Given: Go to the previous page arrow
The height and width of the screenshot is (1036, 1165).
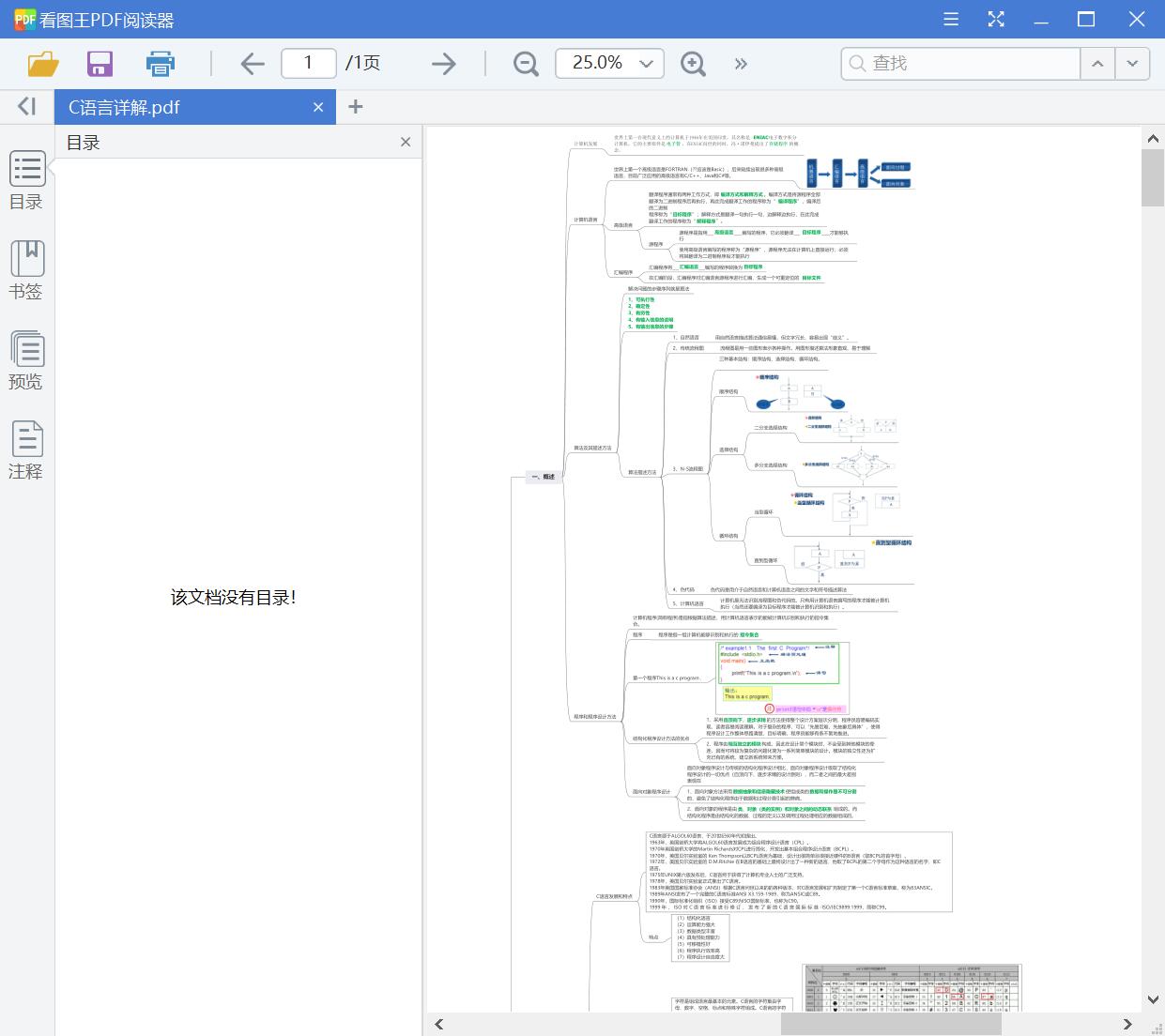Looking at the screenshot, I should coord(252,63).
